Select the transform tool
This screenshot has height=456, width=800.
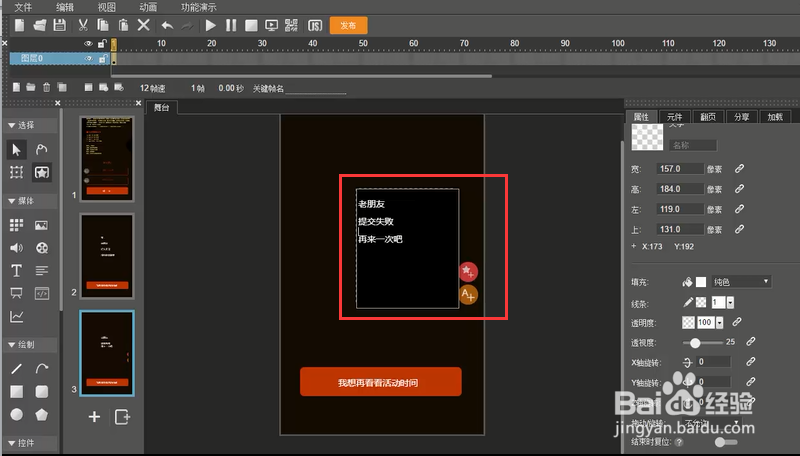tap(16, 172)
